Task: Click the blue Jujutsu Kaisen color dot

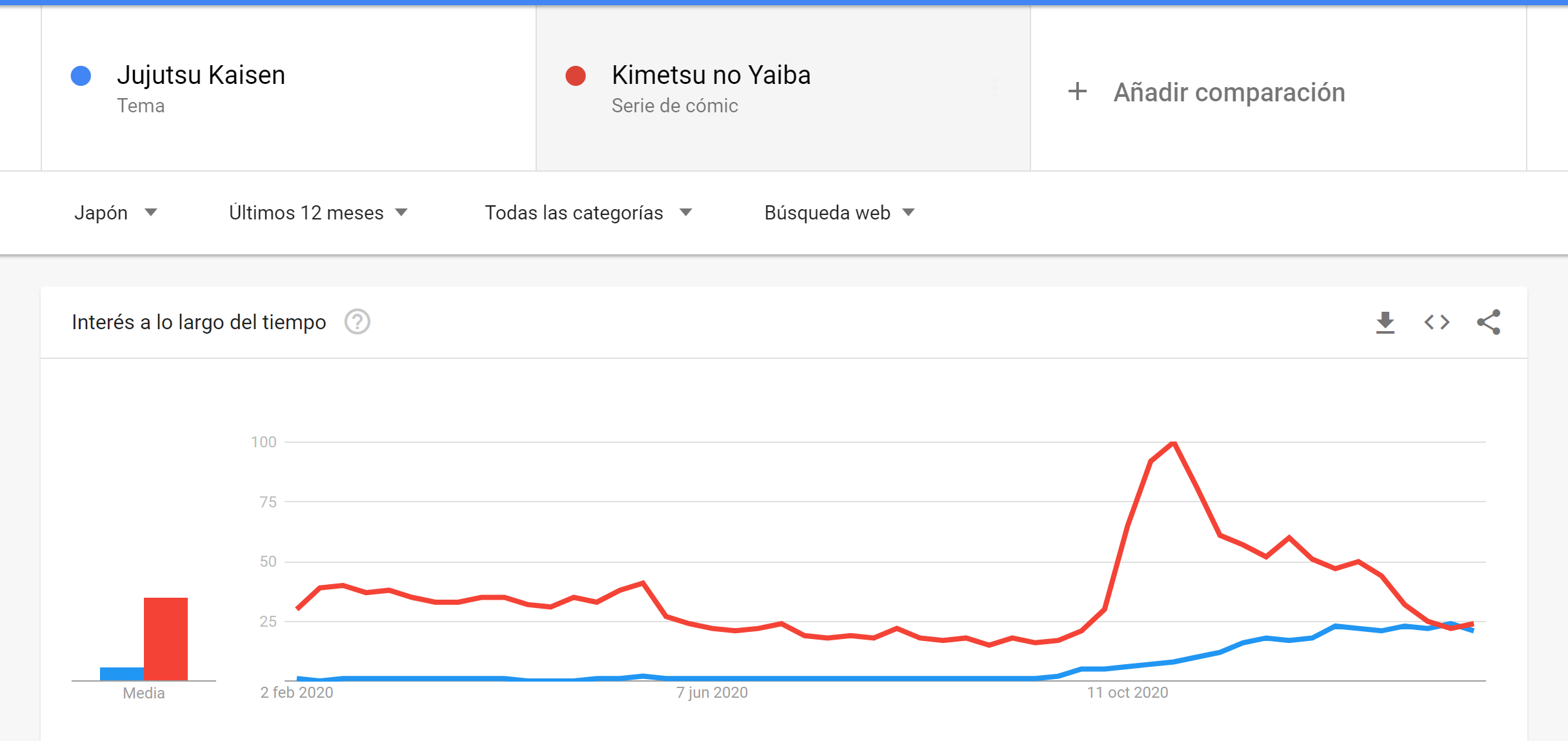Action: [x=81, y=76]
